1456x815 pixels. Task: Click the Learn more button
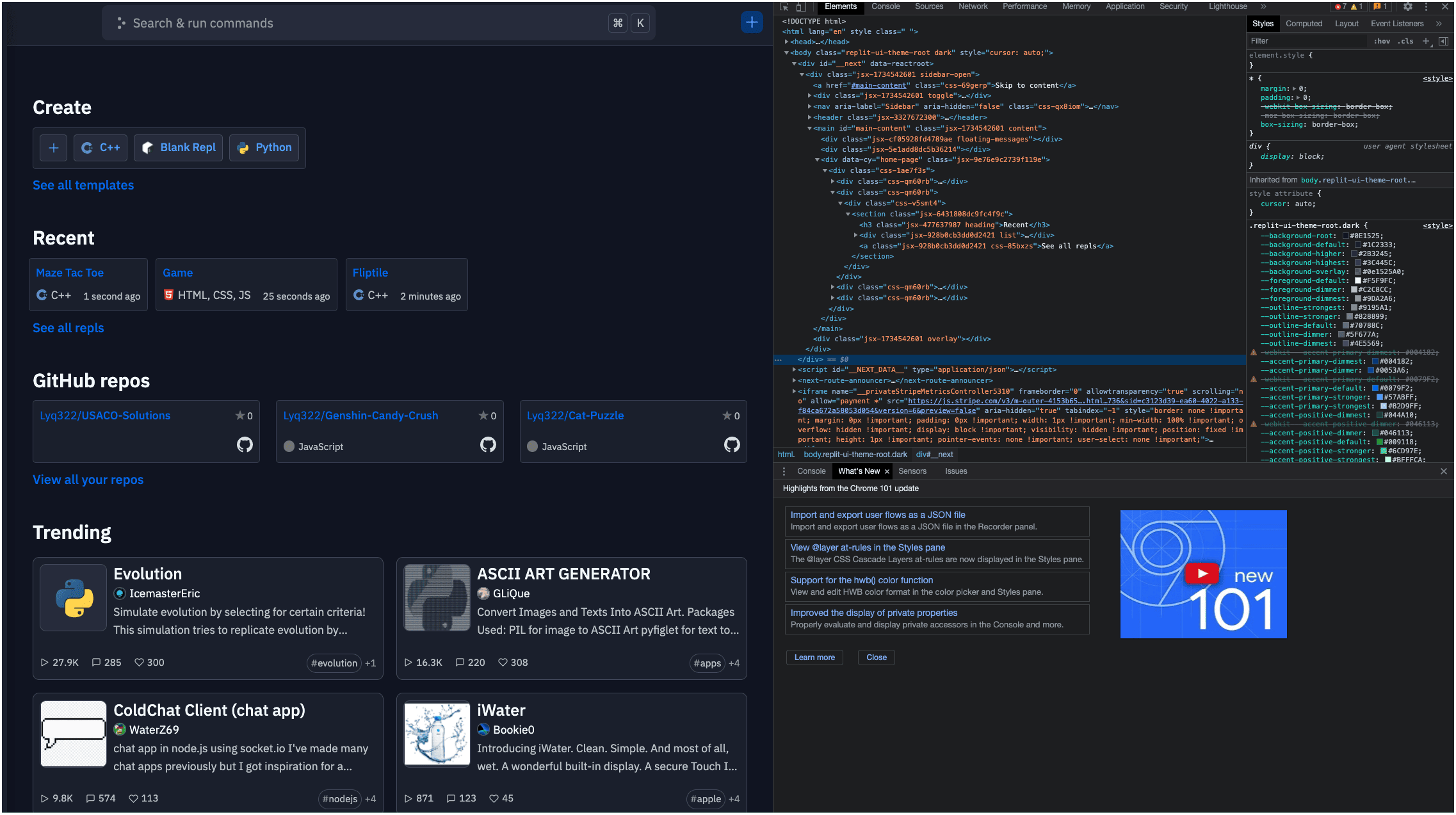click(x=814, y=658)
